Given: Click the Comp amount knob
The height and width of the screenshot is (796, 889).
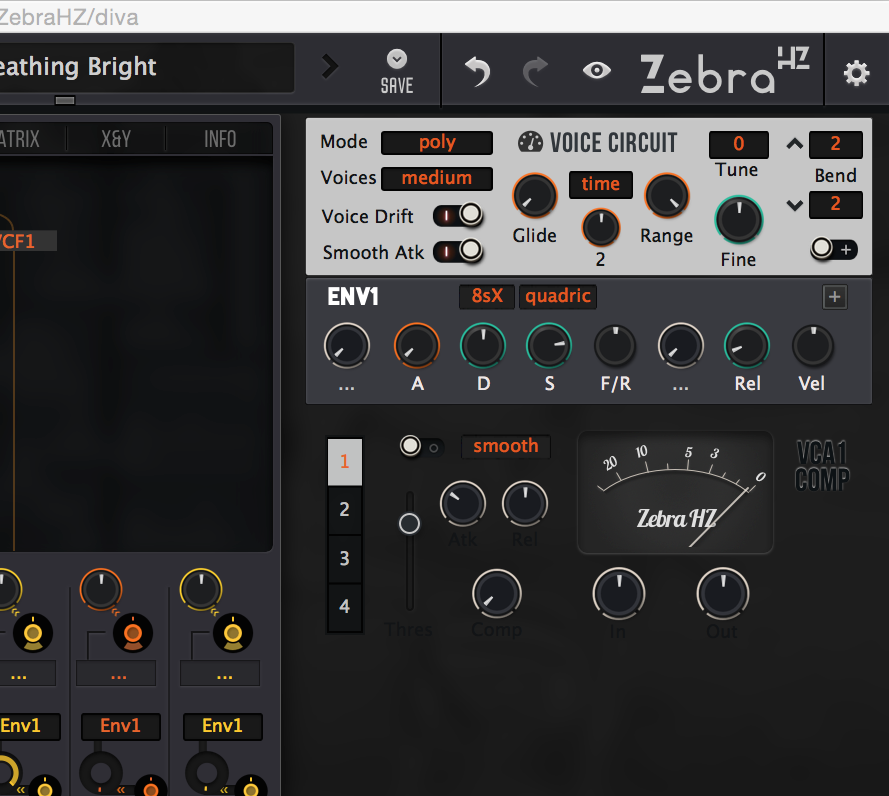Looking at the screenshot, I should click(497, 595).
